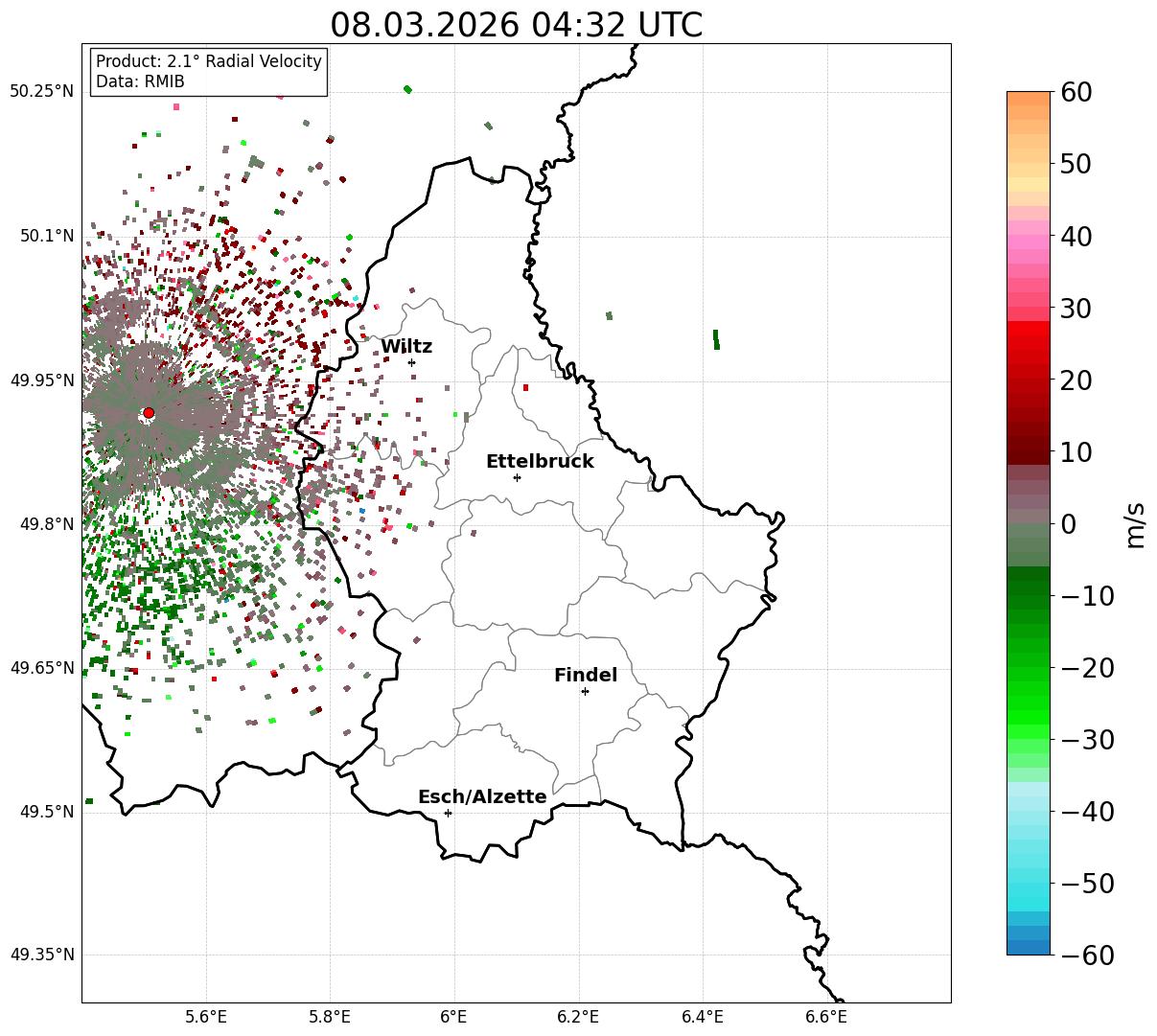The image size is (1157, 1036).
Task: Click the −60 colorbar tick label
Action: point(1087,955)
